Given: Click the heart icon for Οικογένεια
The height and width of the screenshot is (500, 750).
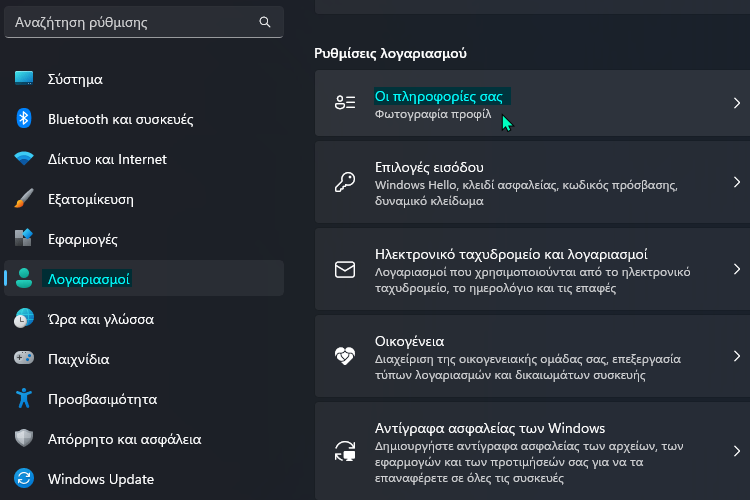Looking at the screenshot, I should coord(345,356).
